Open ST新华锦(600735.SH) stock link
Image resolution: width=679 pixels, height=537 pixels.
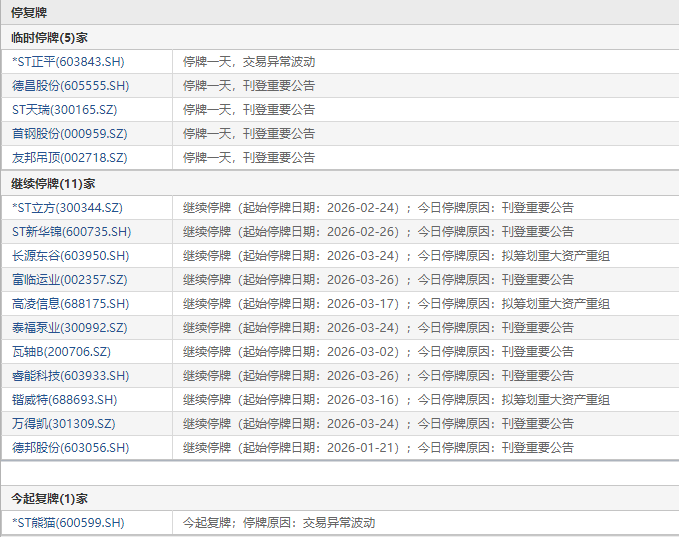click(x=71, y=232)
